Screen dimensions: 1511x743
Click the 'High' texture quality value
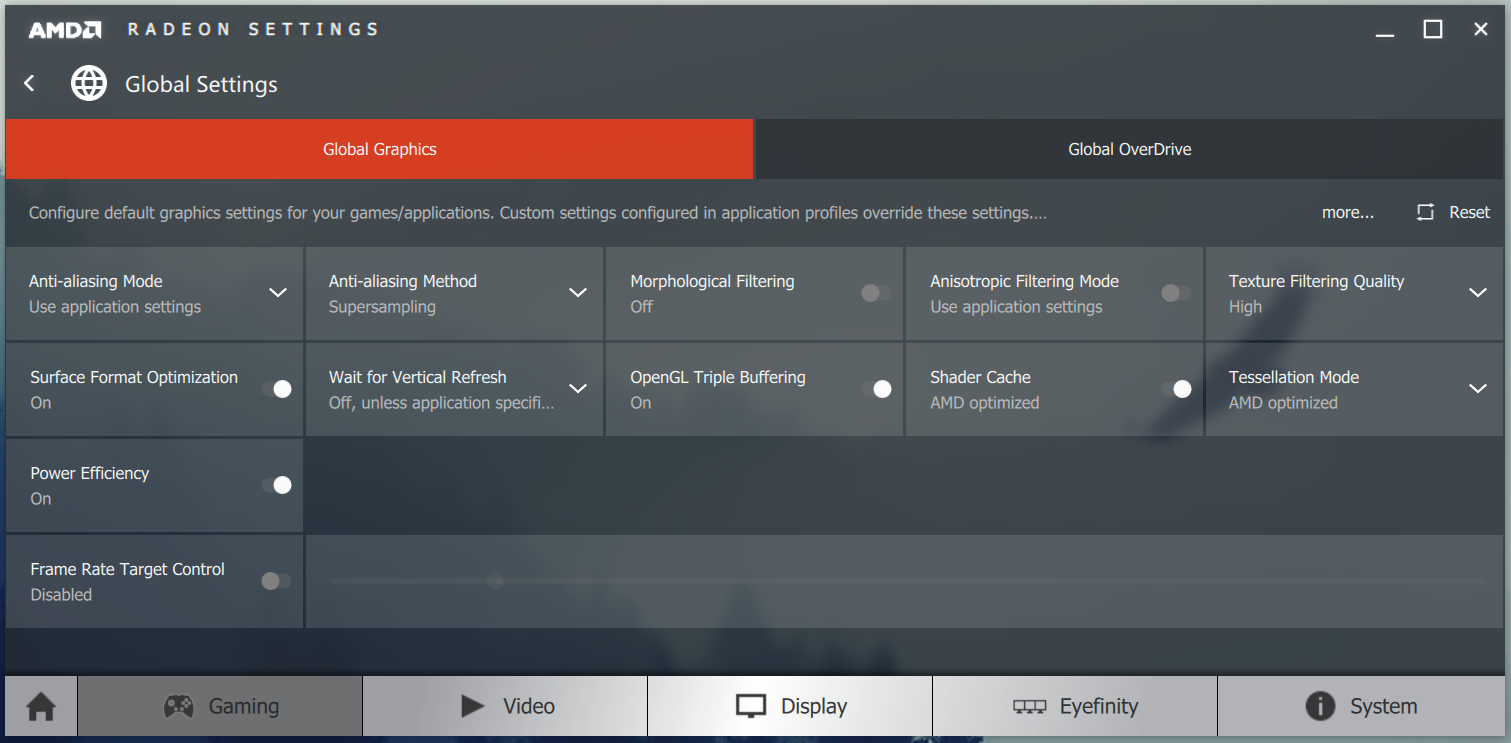click(1245, 307)
